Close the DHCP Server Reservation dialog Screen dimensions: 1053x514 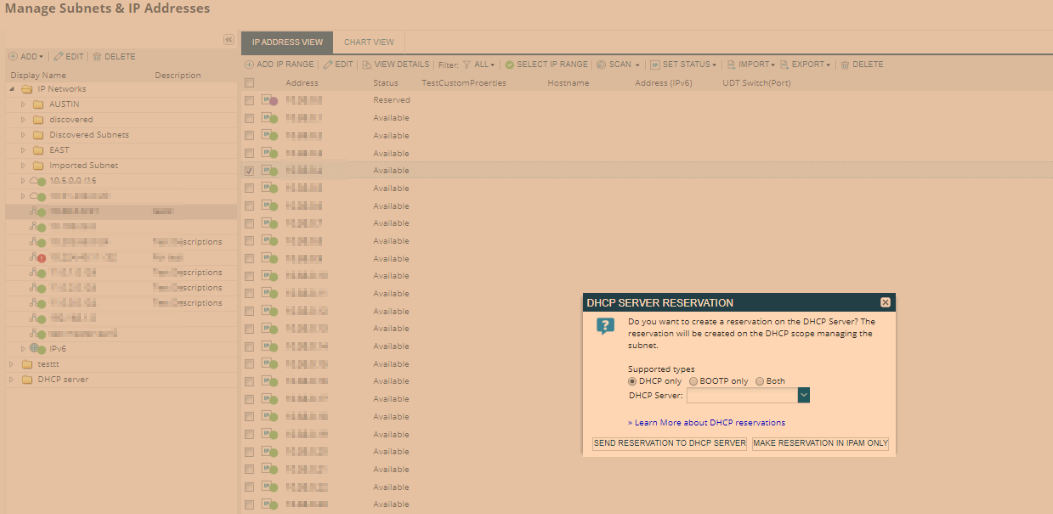(885, 302)
